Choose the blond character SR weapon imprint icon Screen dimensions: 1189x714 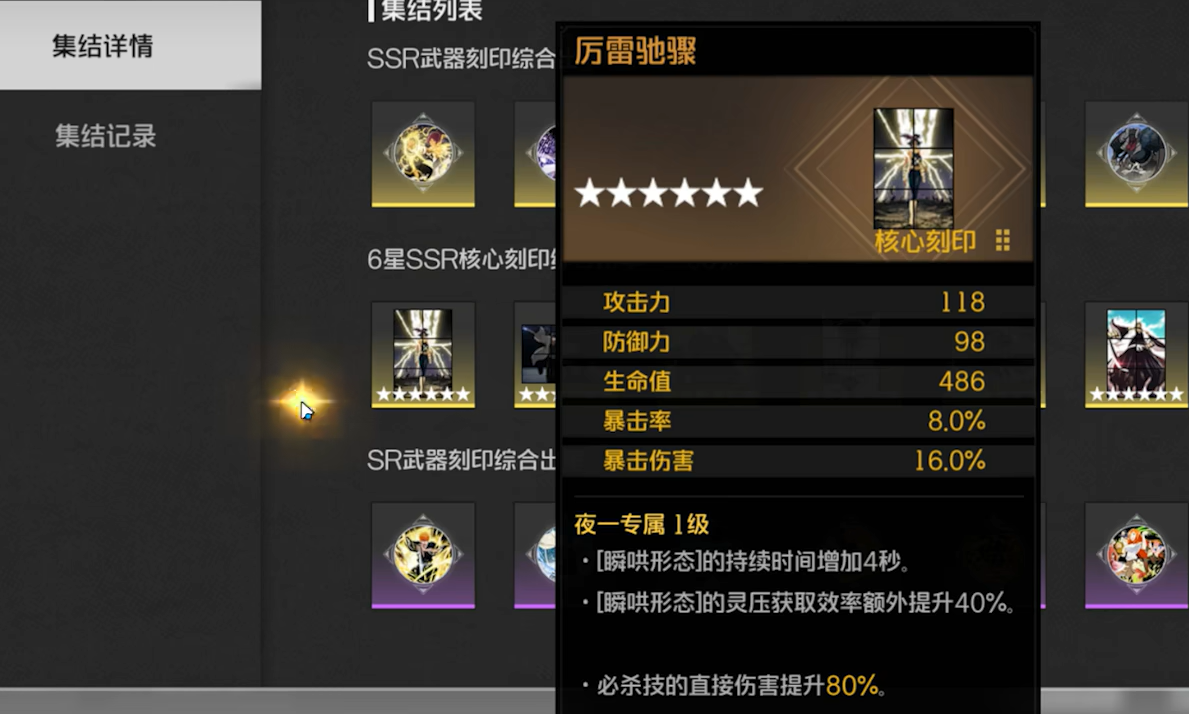tap(423, 555)
